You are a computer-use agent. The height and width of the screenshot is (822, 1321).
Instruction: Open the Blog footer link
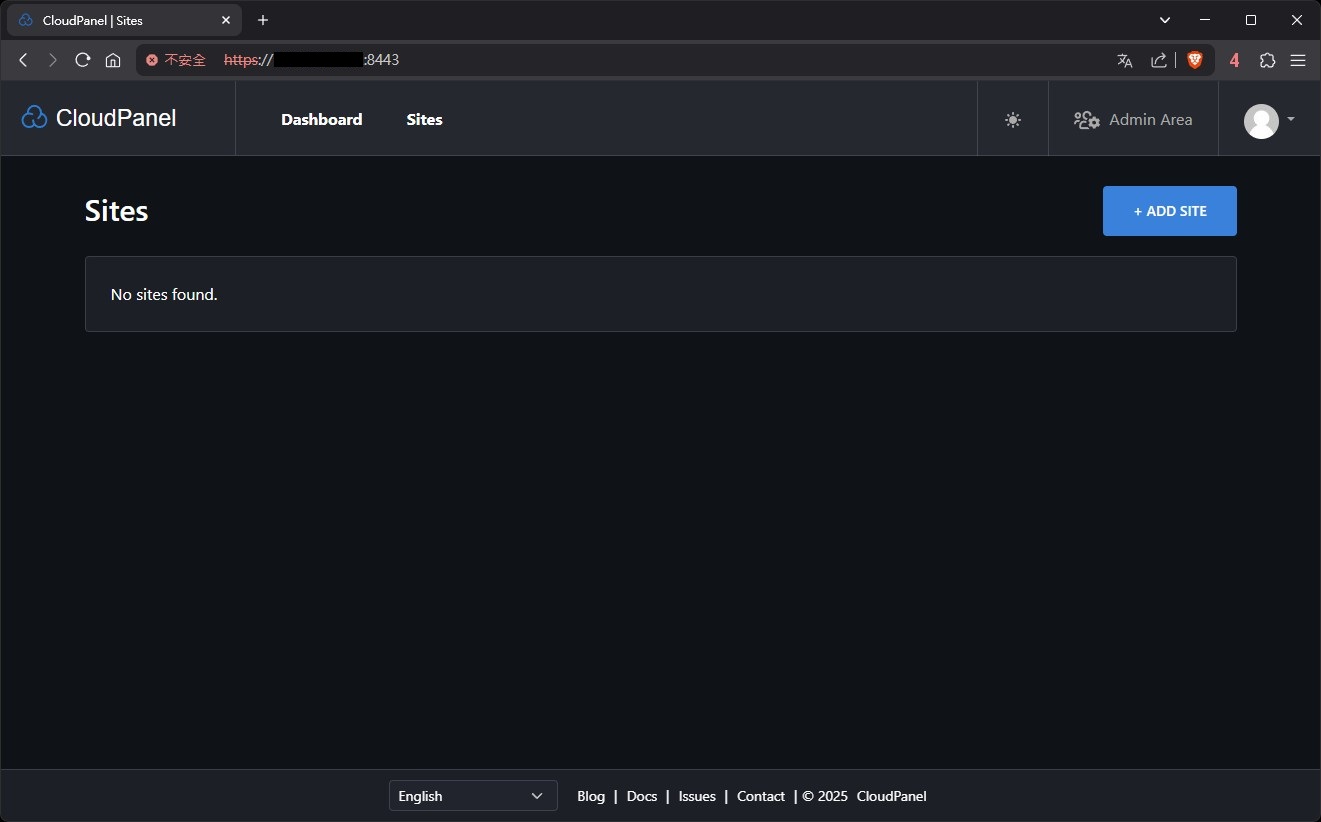tap(591, 796)
